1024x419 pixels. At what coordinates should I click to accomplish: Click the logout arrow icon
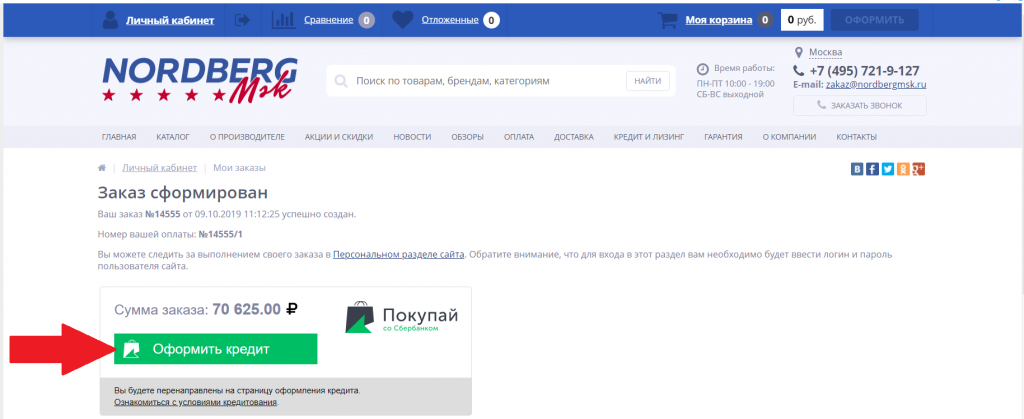click(x=242, y=20)
